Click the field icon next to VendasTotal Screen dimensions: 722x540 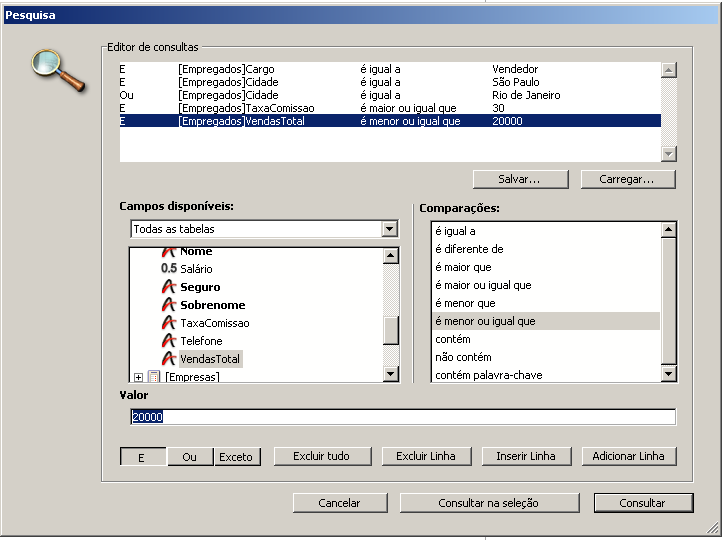[169, 359]
